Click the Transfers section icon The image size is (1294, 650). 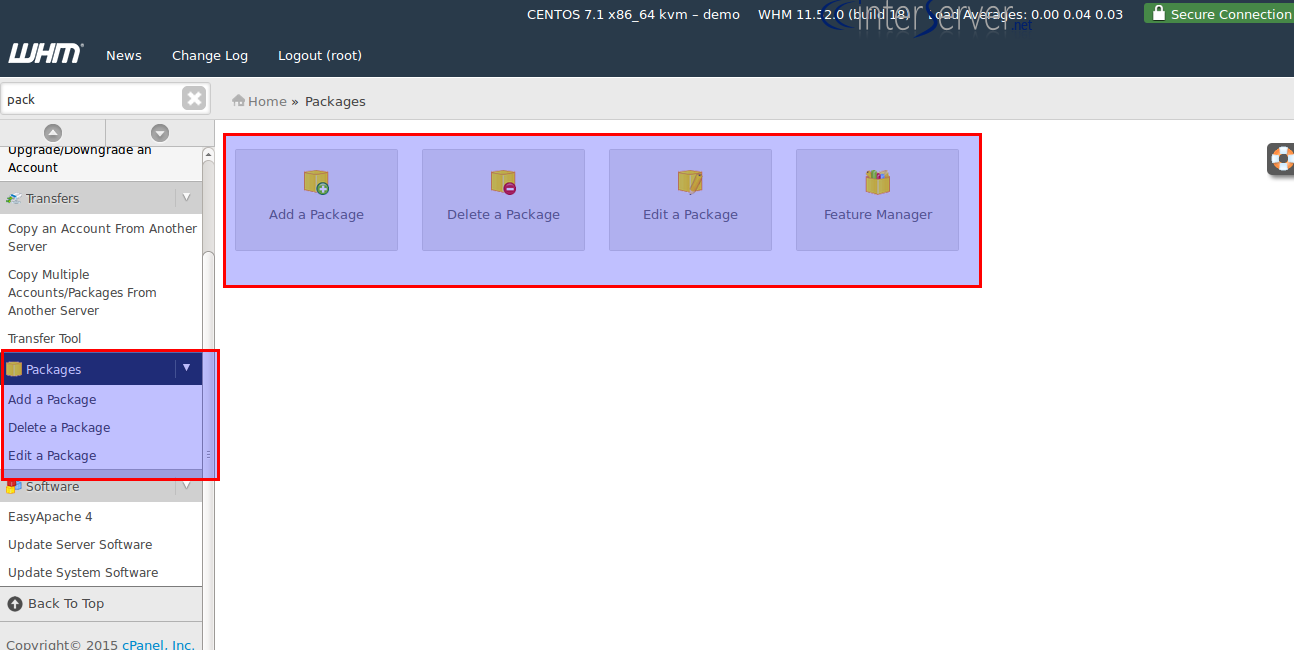14,198
